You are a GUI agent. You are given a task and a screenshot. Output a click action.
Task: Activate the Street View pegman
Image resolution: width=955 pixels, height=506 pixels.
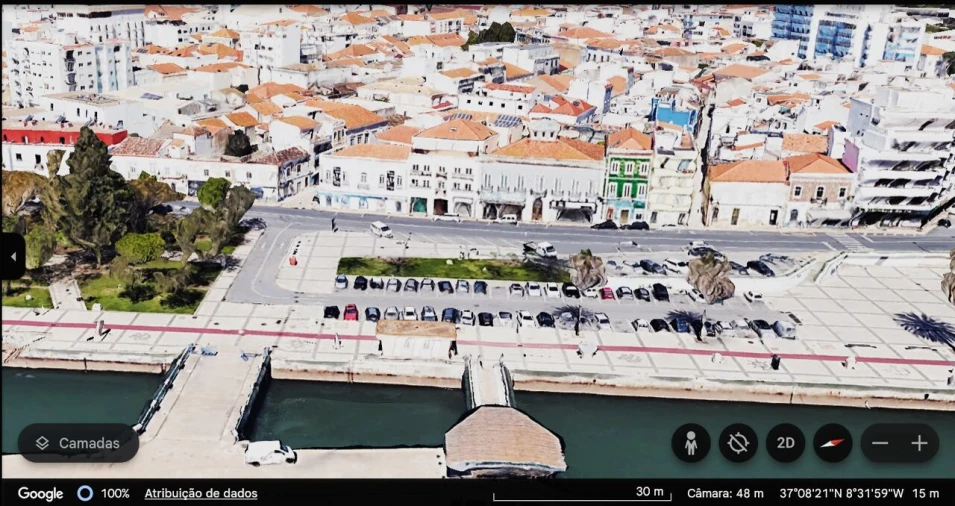point(690,443)
